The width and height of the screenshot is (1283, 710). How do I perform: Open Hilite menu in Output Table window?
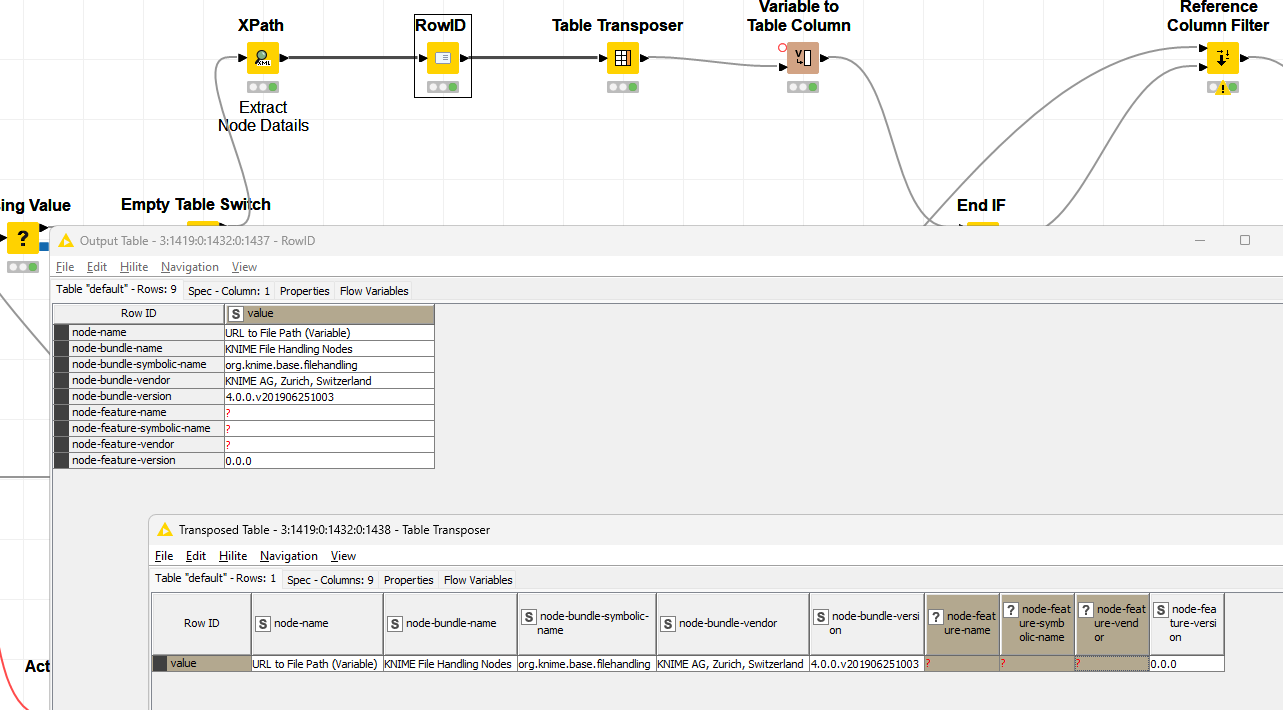coord(133,267)
